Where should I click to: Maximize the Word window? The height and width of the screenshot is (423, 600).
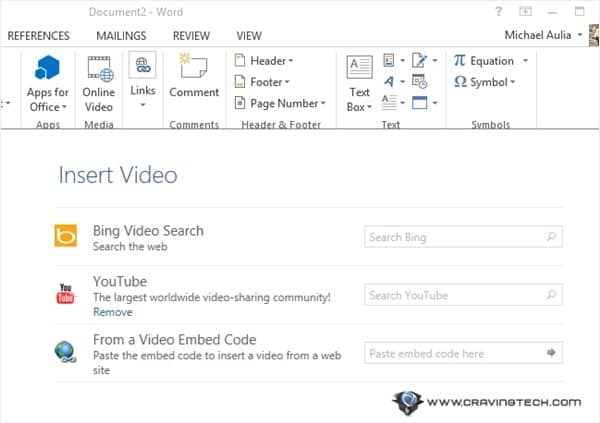point(580,11)
